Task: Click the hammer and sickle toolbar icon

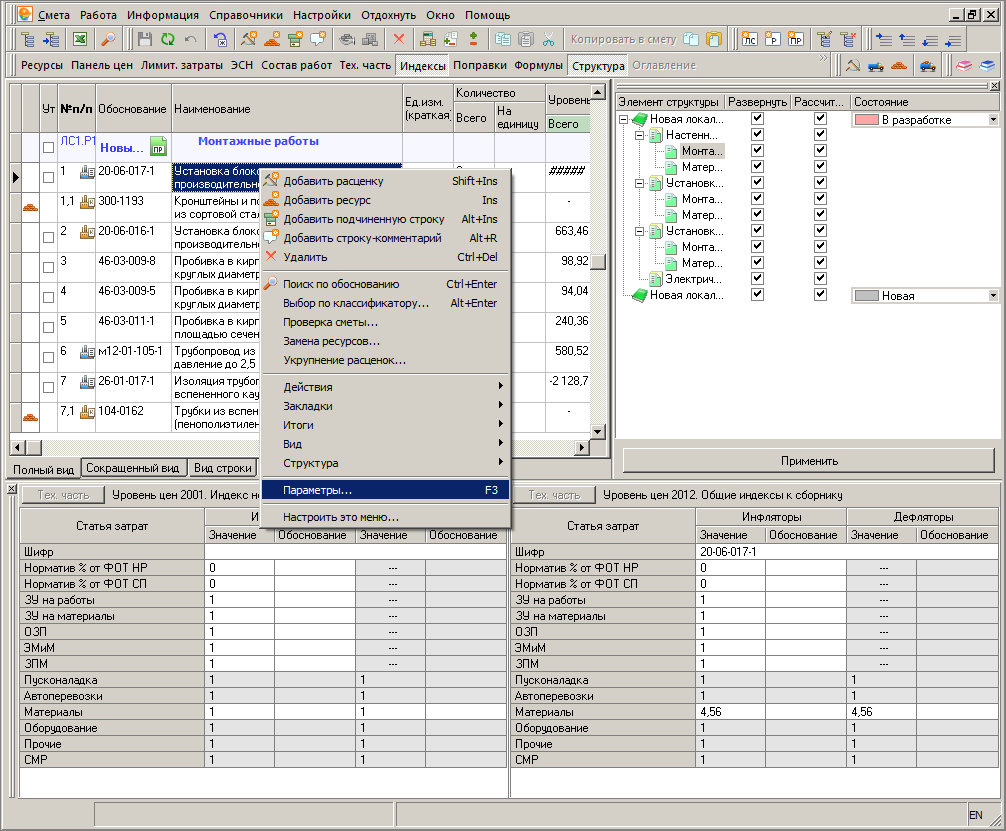Action: [x=853, y=65]
